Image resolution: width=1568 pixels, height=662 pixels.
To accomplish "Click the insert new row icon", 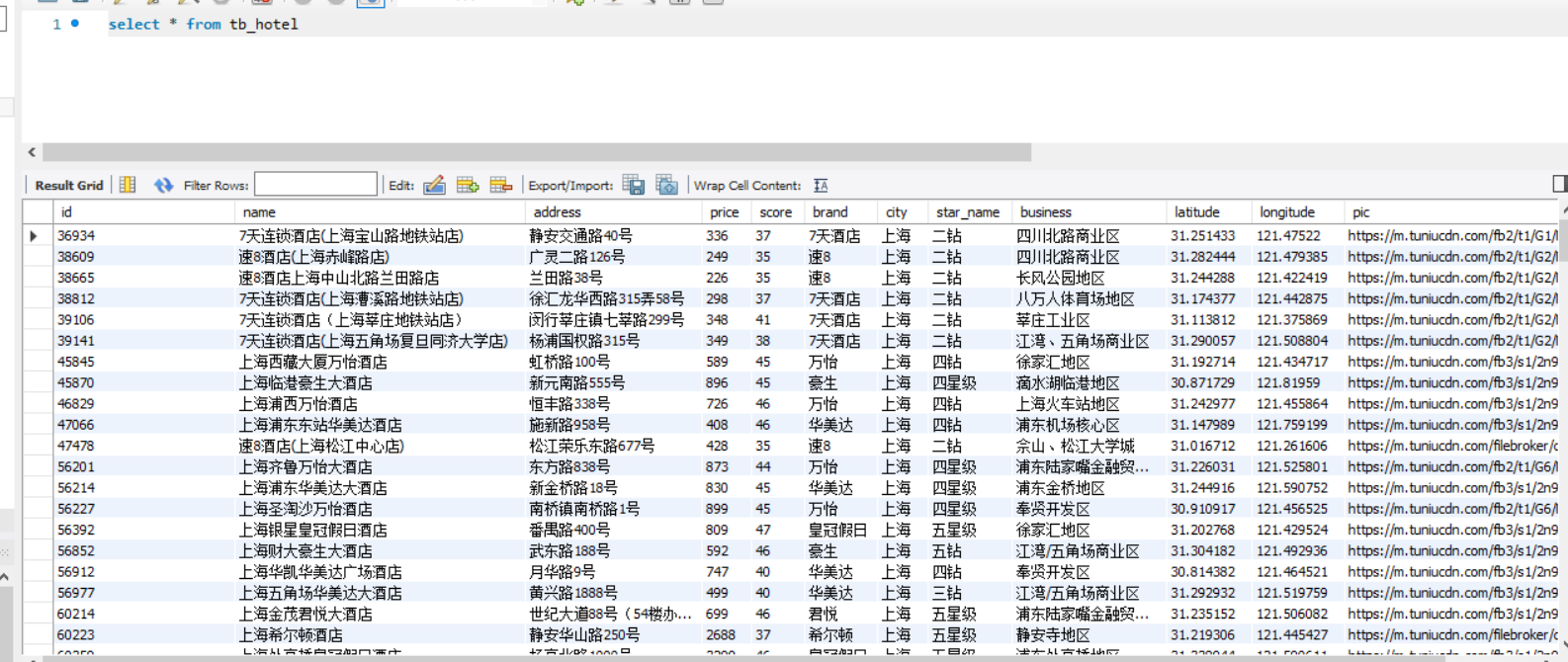I will (468, 185).
